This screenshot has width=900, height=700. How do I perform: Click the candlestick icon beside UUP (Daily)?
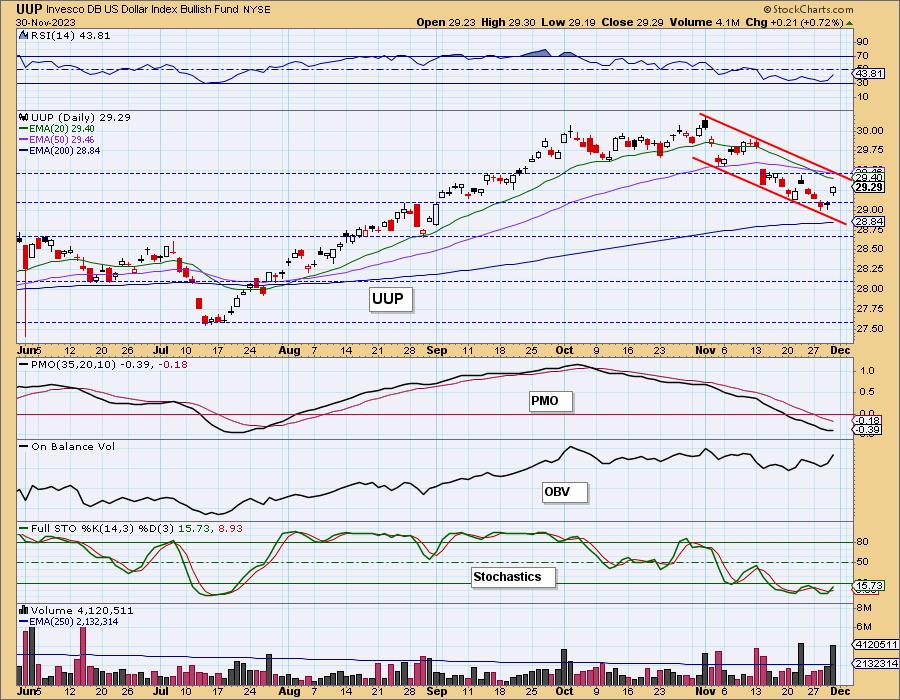[x=24, y=117]
